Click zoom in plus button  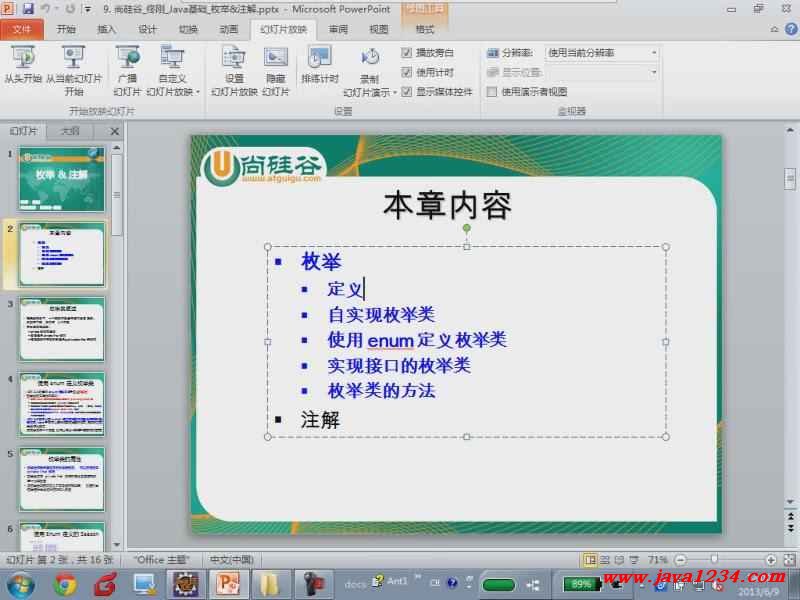coord(771,560)
